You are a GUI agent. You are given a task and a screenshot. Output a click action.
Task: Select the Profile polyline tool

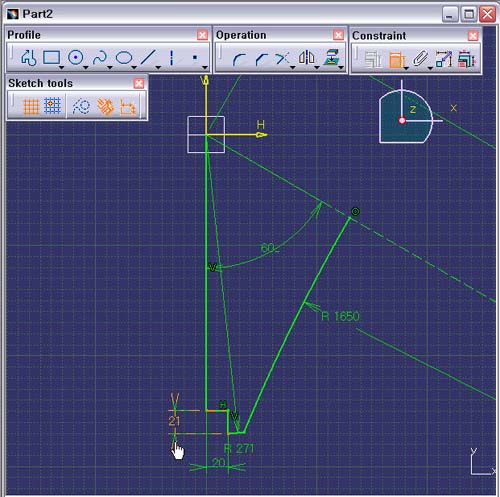[29, 58]
